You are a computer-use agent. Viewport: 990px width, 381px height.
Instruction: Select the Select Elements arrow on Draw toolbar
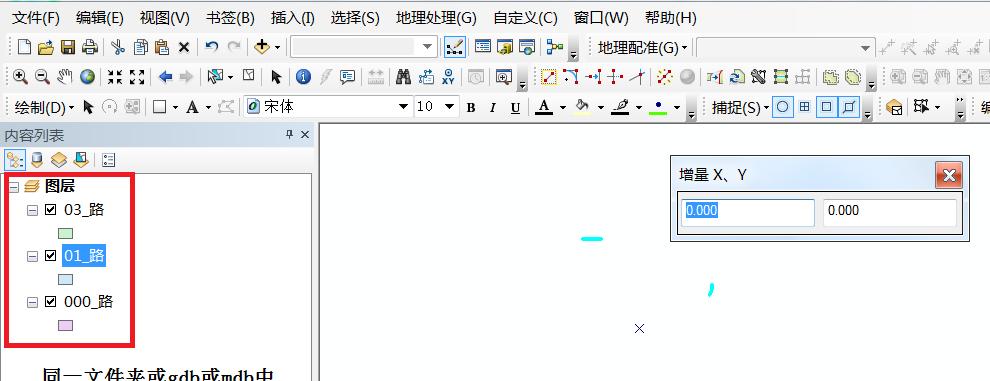88,107
